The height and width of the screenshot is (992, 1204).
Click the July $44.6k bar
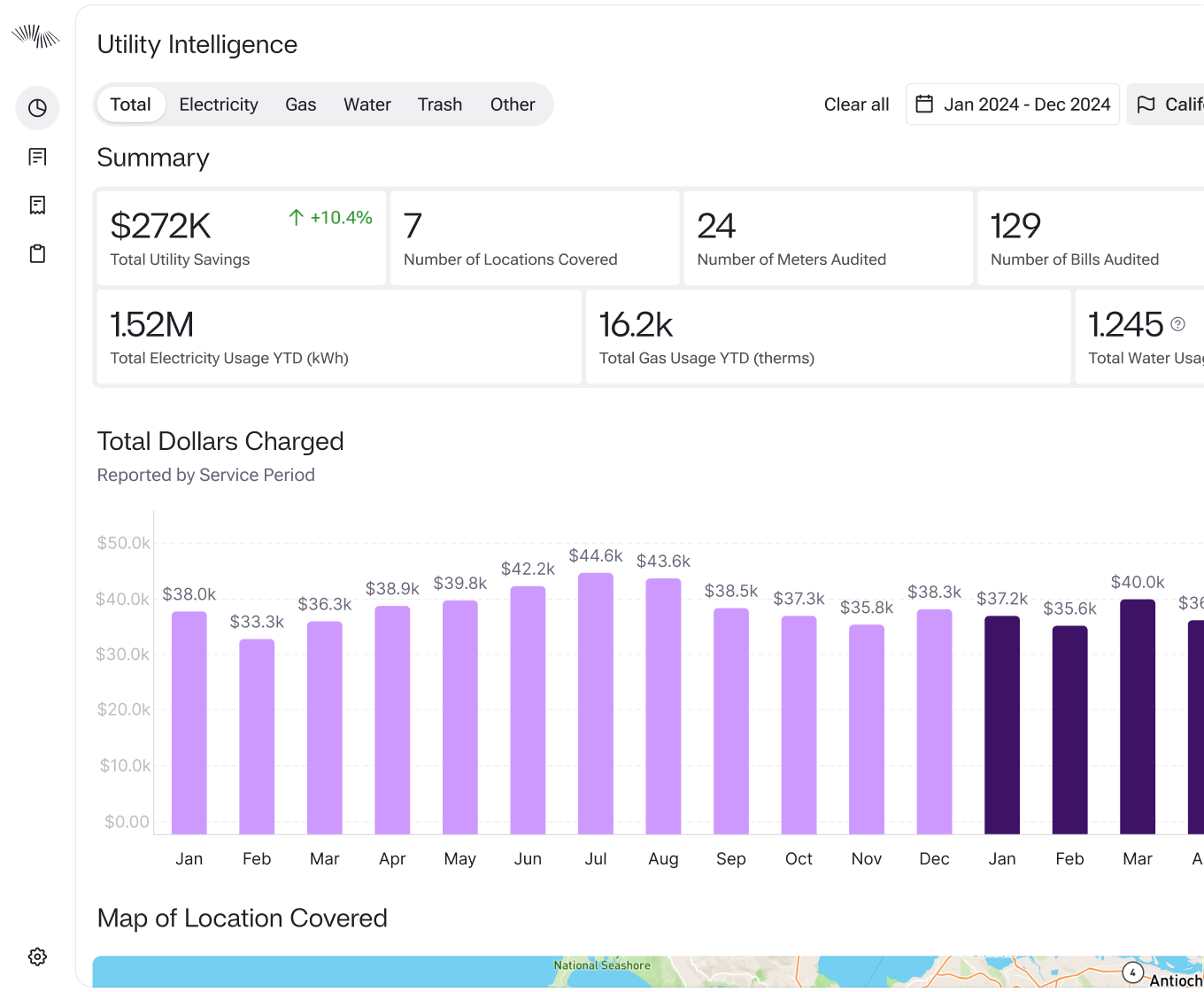pyautogui.click(x=596, y=703)
